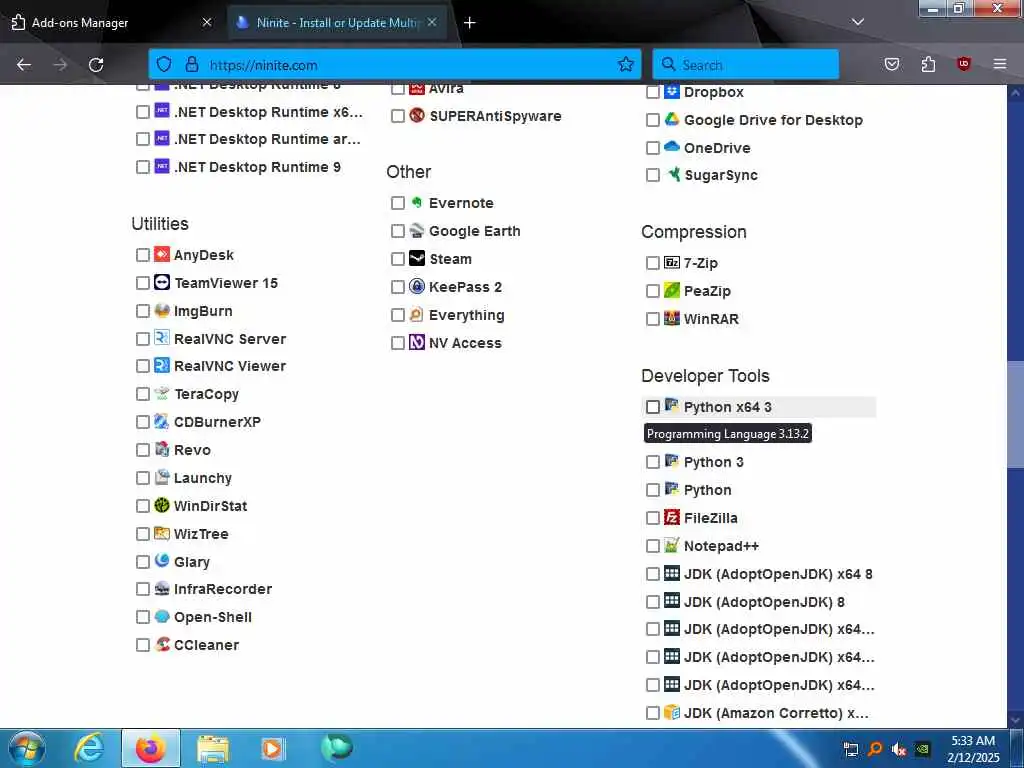Click the CDBurnerXP label

217,422
